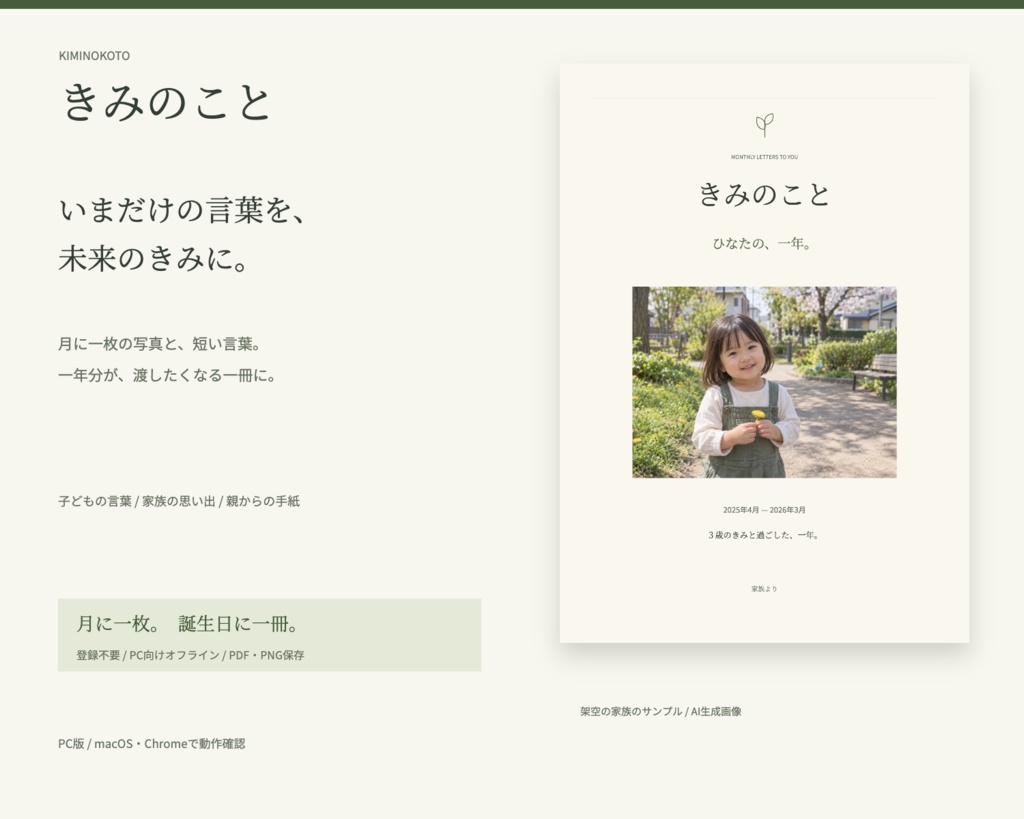
Task: Click the large きみのこと page heading
Action: click(x=167, y=102)
